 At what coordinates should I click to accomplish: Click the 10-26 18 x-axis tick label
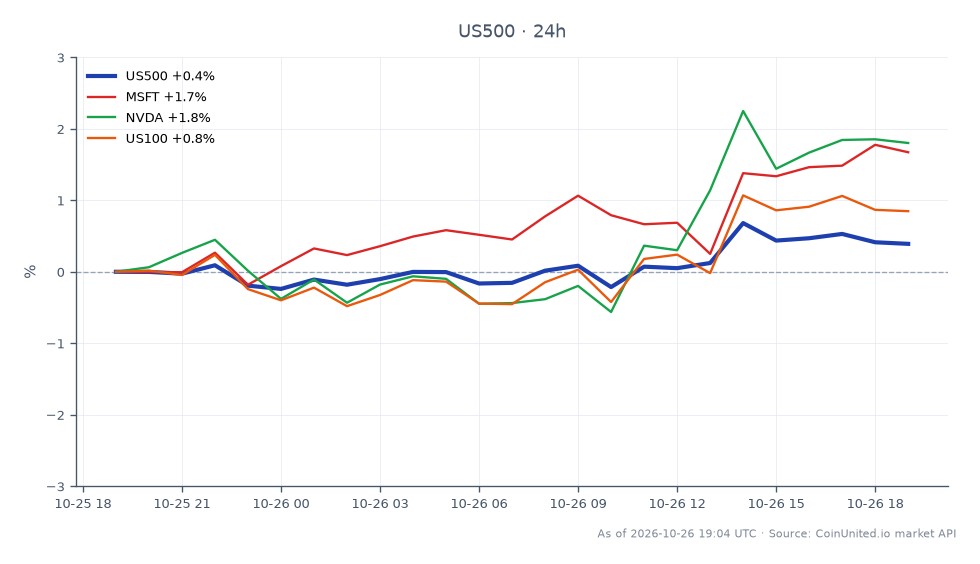click(x=875, y=503)
